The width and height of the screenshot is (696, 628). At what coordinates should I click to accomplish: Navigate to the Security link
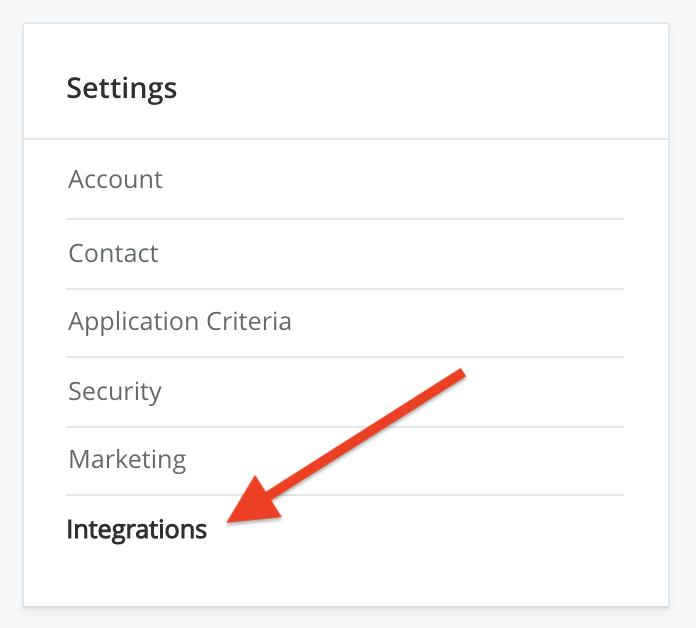tap(115, 391)
